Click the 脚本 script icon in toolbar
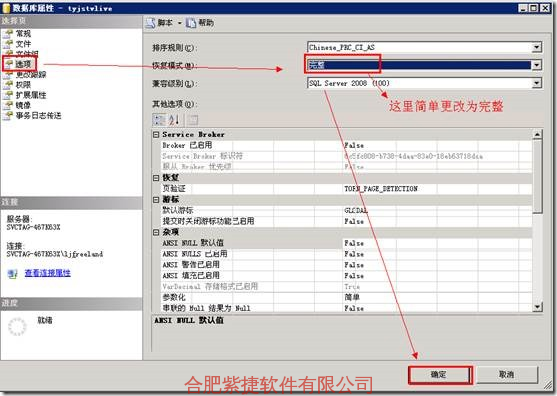This screenshot has height=396, width=557. (151, 23)
